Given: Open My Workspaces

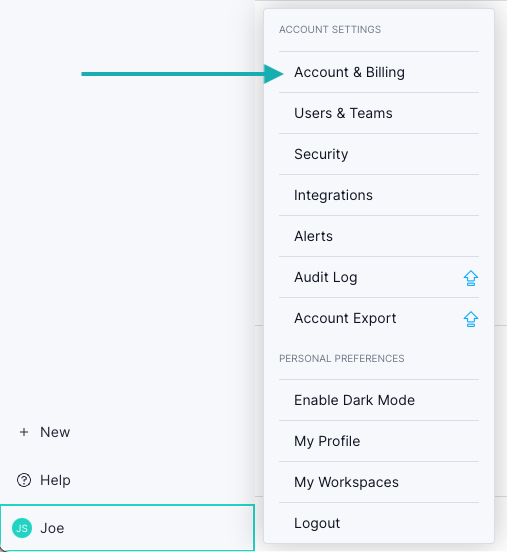Looking at the screenshot, I should coord(379,482).
